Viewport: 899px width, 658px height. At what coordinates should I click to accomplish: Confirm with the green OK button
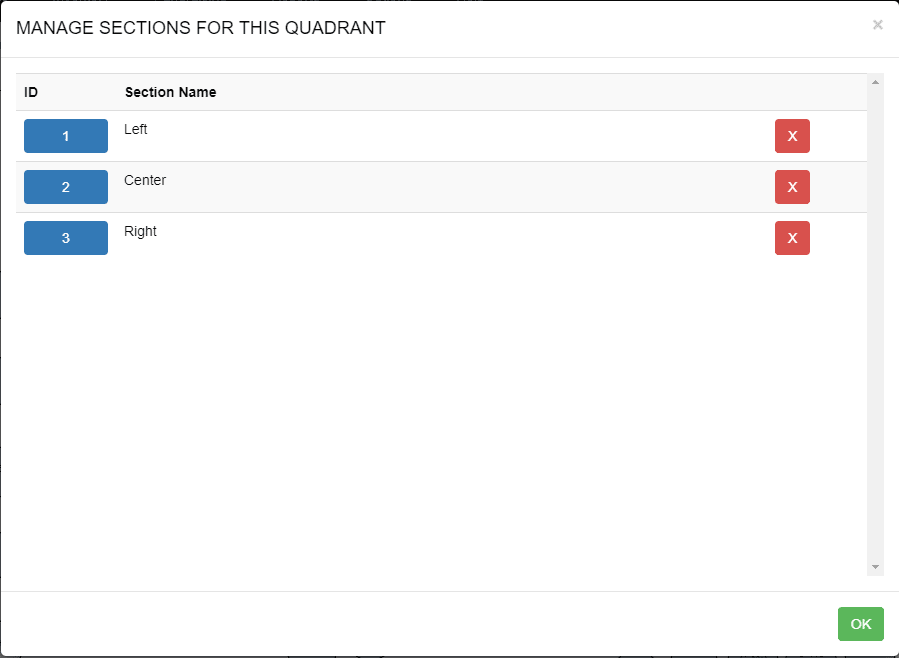[x=860, y=624]
